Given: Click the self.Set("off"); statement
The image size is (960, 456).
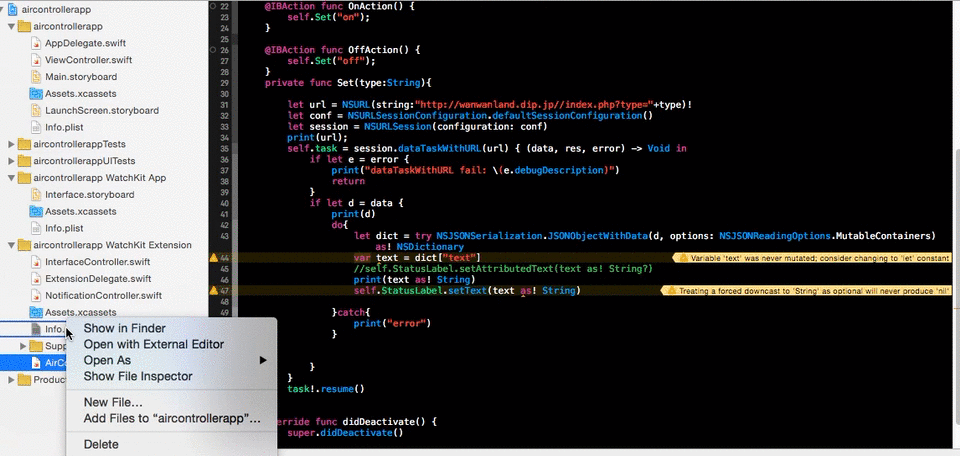Looking at the screenshot, I should [331, 61].
